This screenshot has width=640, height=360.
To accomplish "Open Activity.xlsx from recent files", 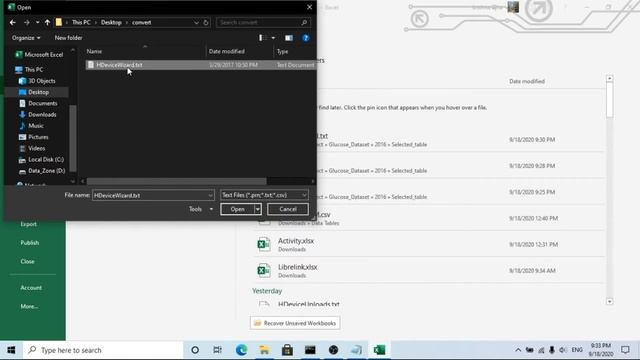I will (428, 244).
